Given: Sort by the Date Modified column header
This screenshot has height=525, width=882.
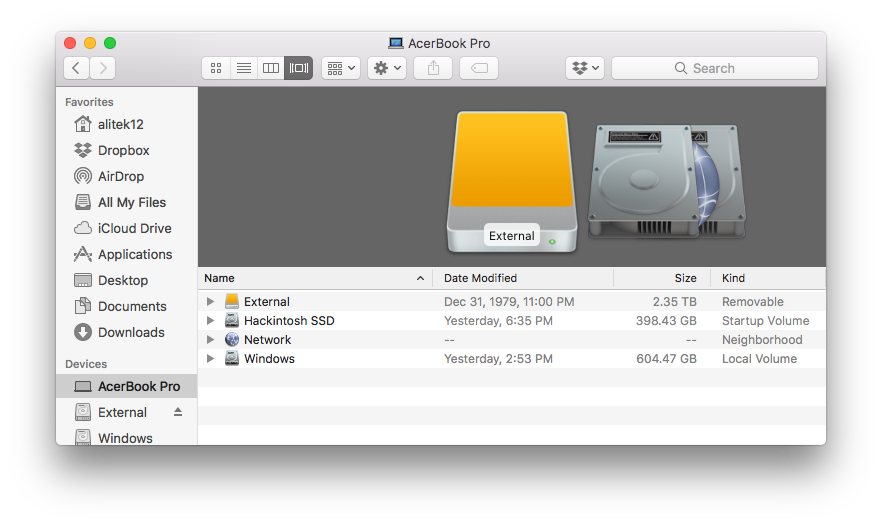Looking at the screenshot, I should (523, 278).
